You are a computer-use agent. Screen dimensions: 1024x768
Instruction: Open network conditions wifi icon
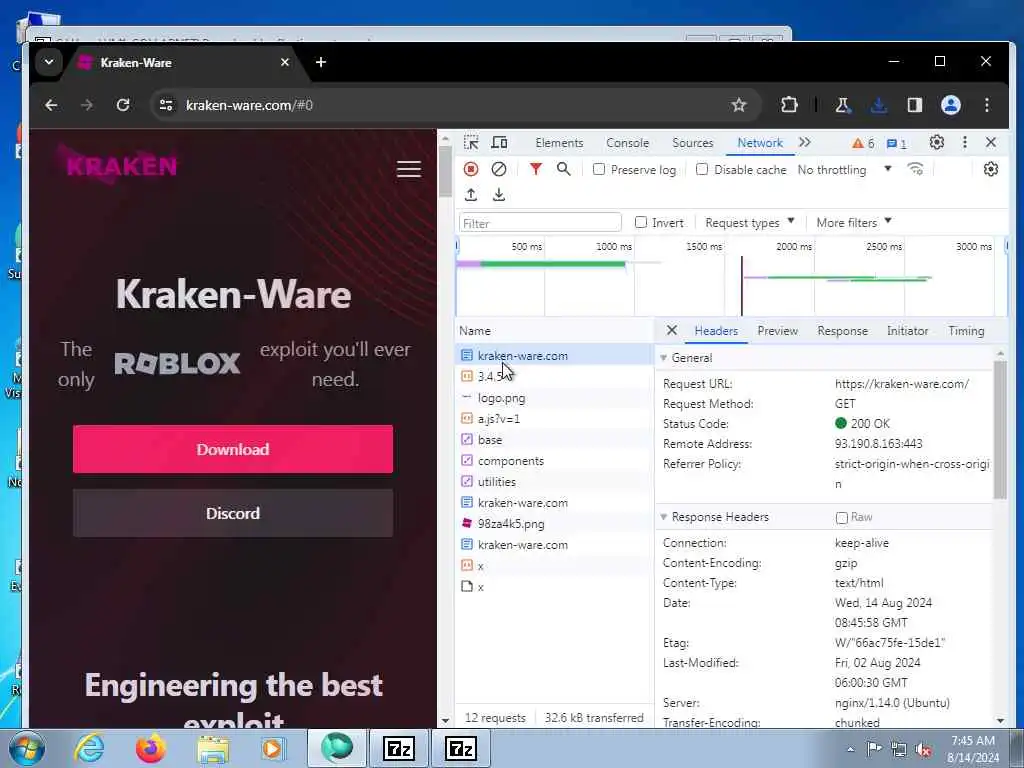(916, 169)
